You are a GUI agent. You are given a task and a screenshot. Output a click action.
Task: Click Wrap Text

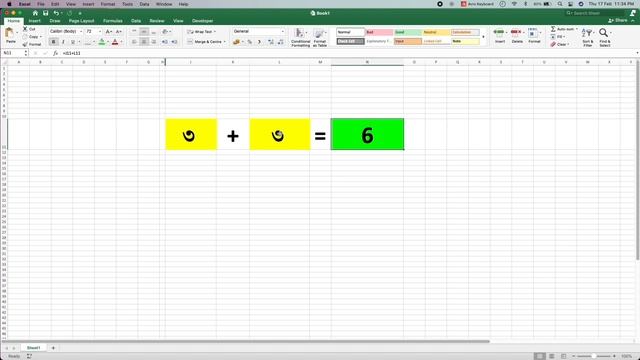coord(202,31)
